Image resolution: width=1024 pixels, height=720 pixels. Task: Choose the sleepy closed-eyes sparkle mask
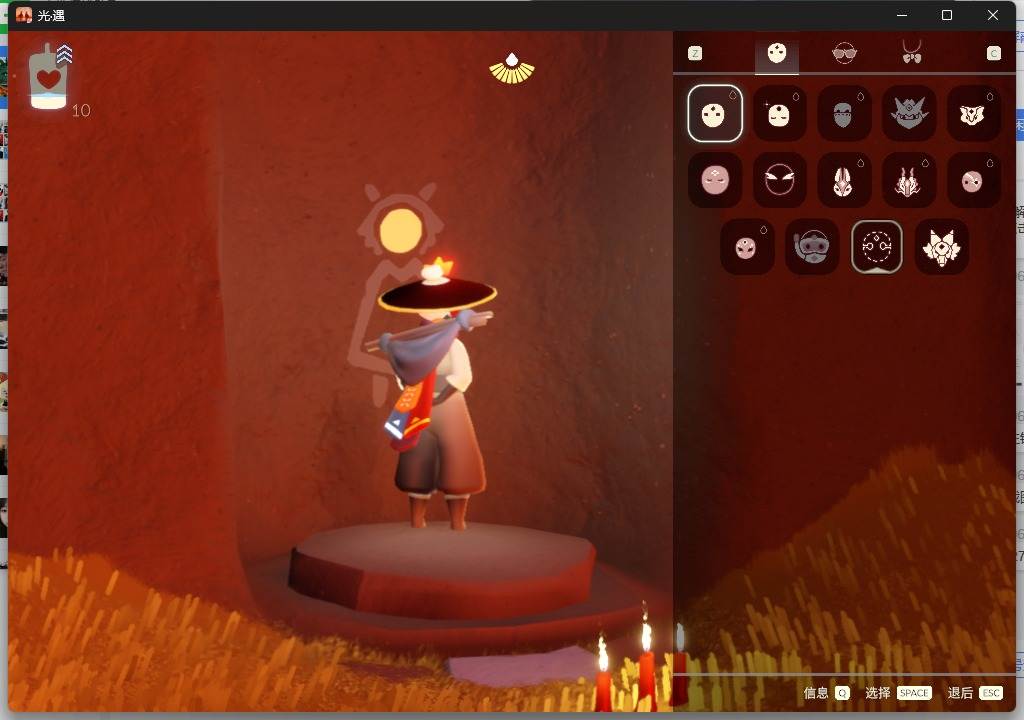click(779, 114)
